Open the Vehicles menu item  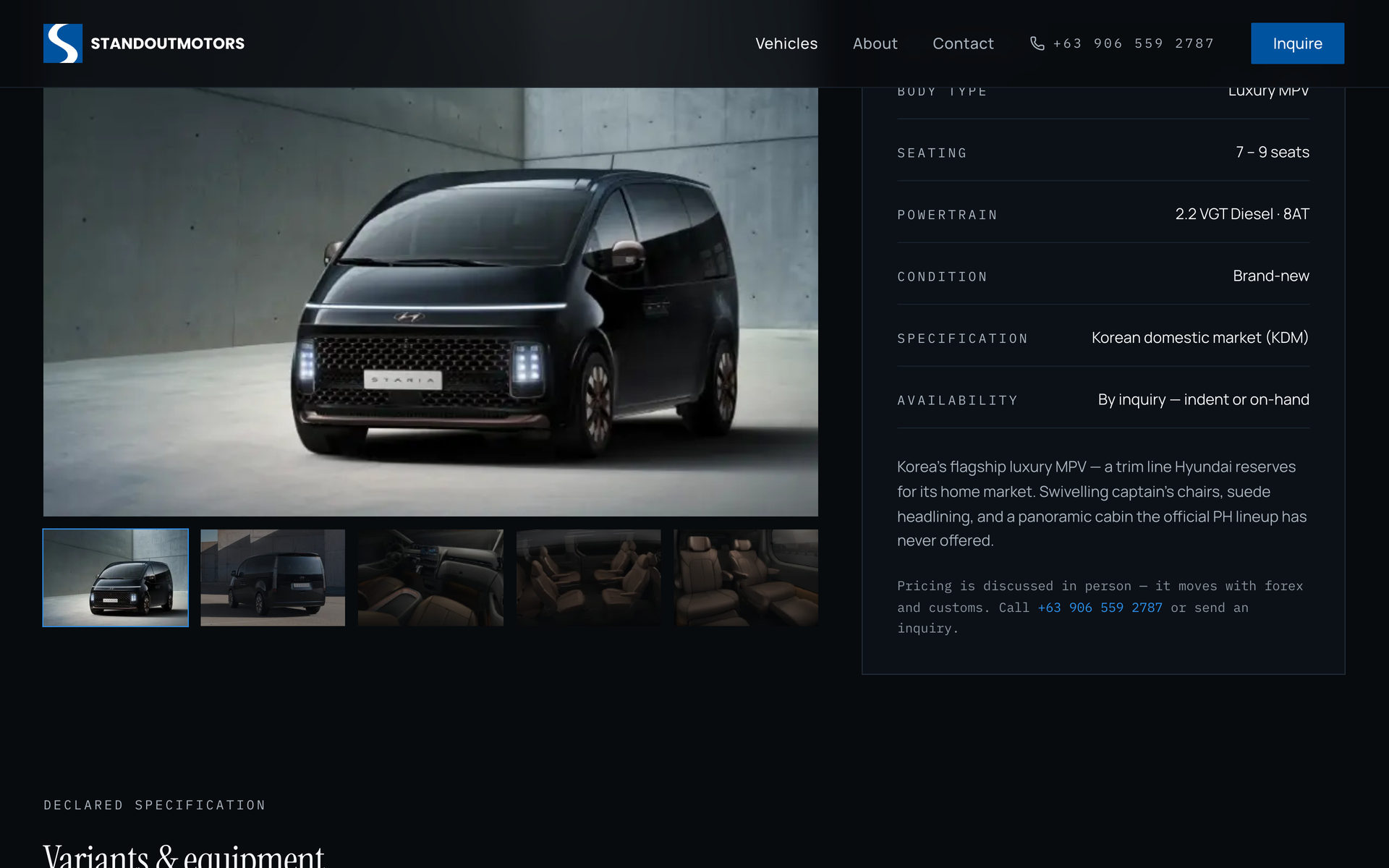coord(786,43)
